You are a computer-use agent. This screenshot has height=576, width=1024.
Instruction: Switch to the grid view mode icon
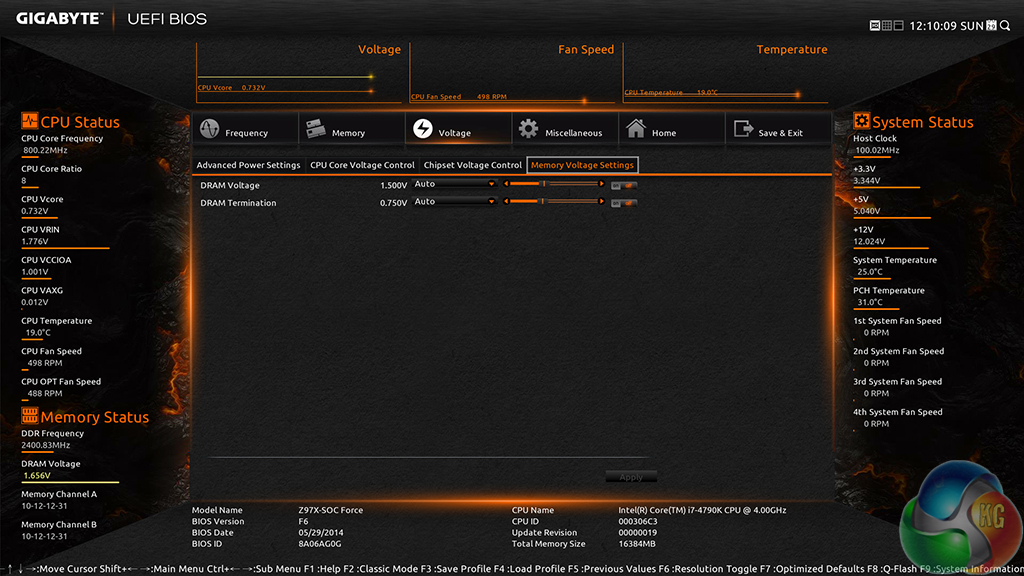(887, 25)
